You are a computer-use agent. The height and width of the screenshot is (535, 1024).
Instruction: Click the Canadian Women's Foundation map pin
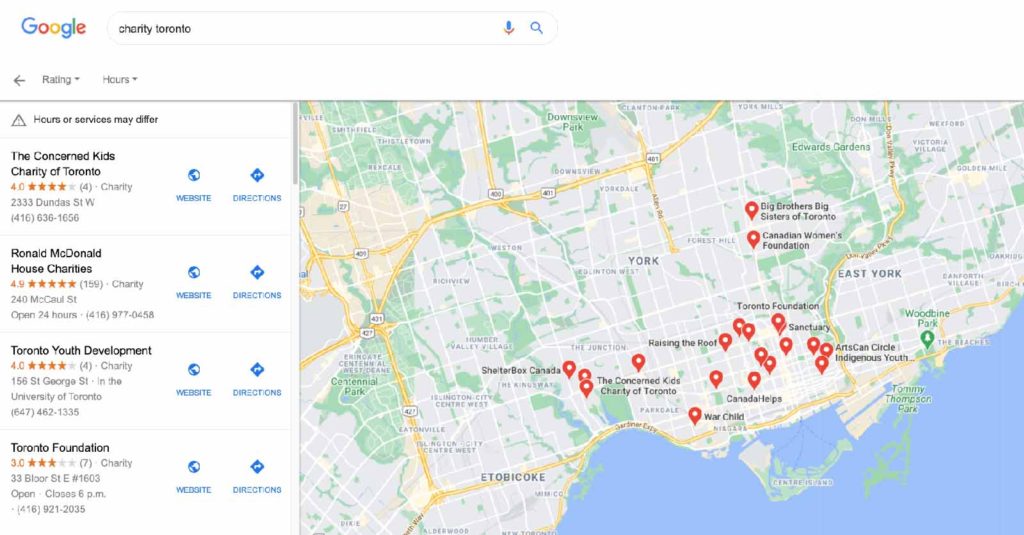pos(753,239)
